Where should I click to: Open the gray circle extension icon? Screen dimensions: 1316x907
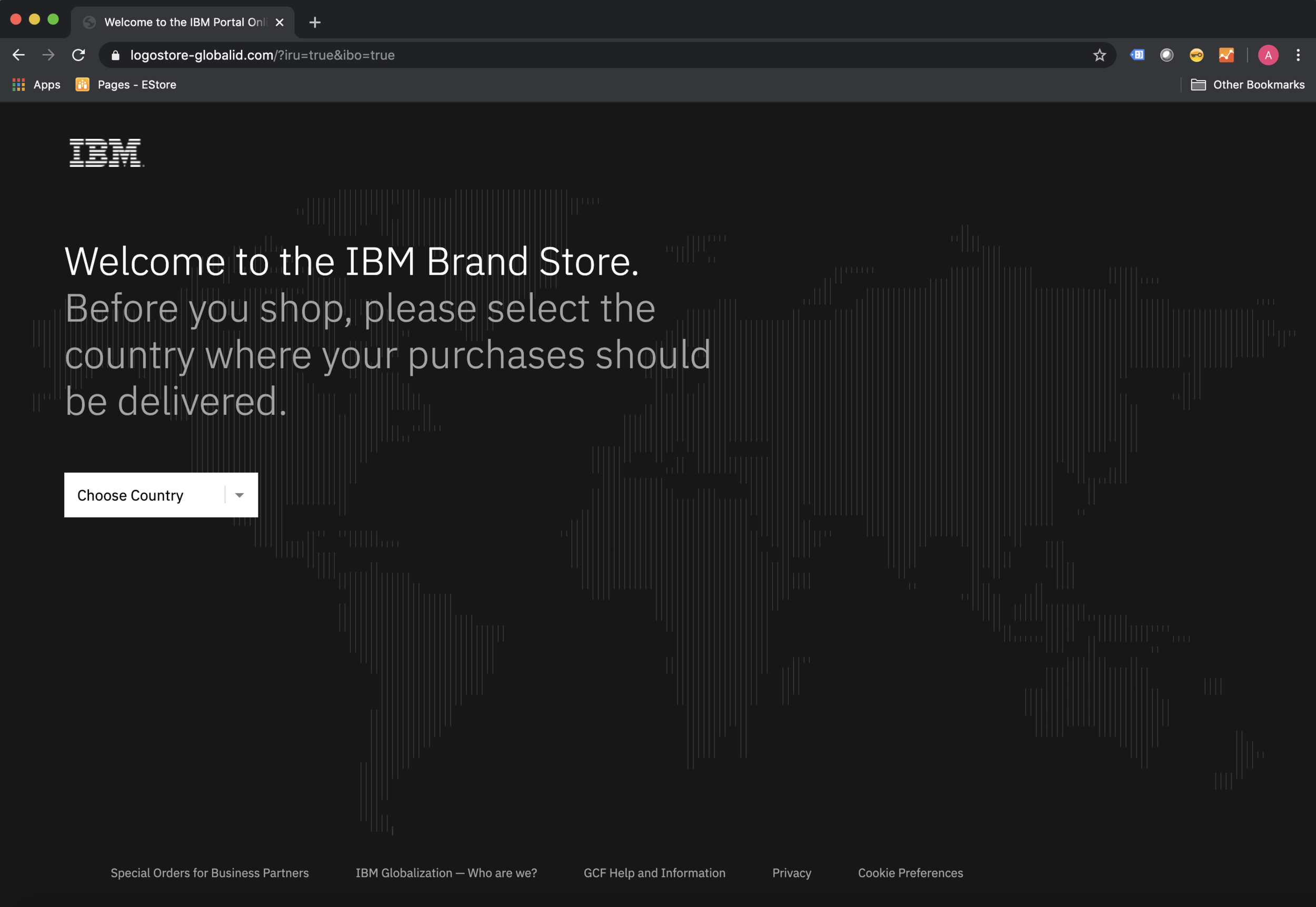tap(1166, 55)
